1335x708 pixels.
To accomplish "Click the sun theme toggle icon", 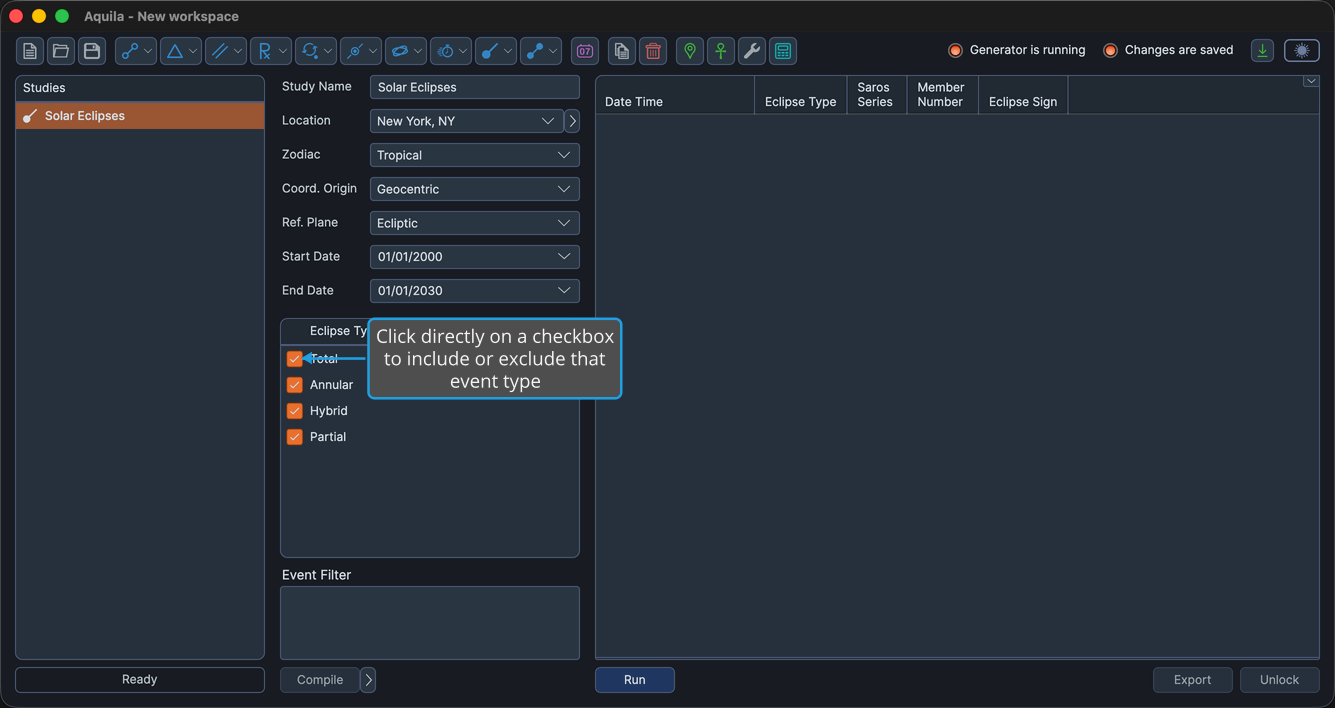I will point(1302,51).
